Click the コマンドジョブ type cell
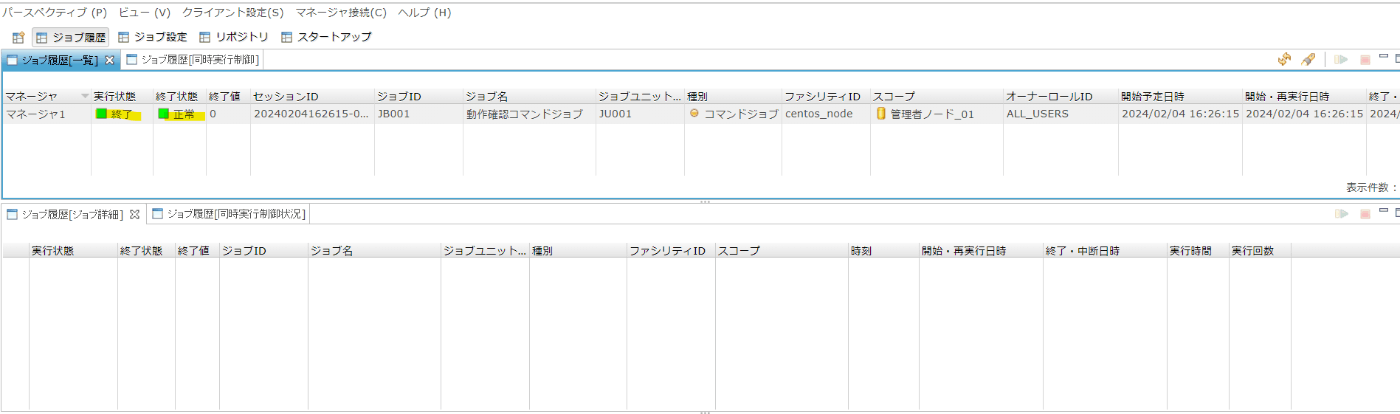 pyautogui.click(x=733, y=114)
